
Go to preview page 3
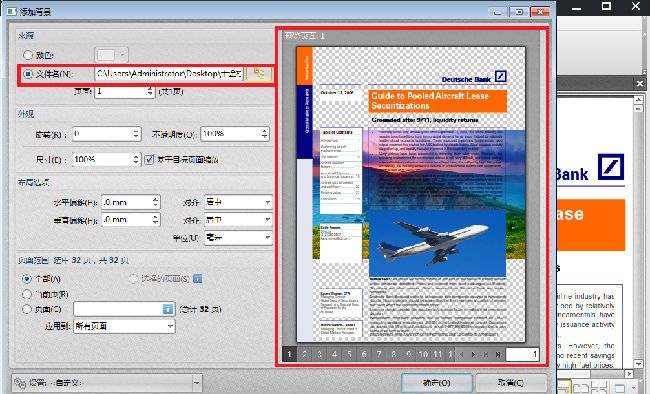tap(319, 354)
